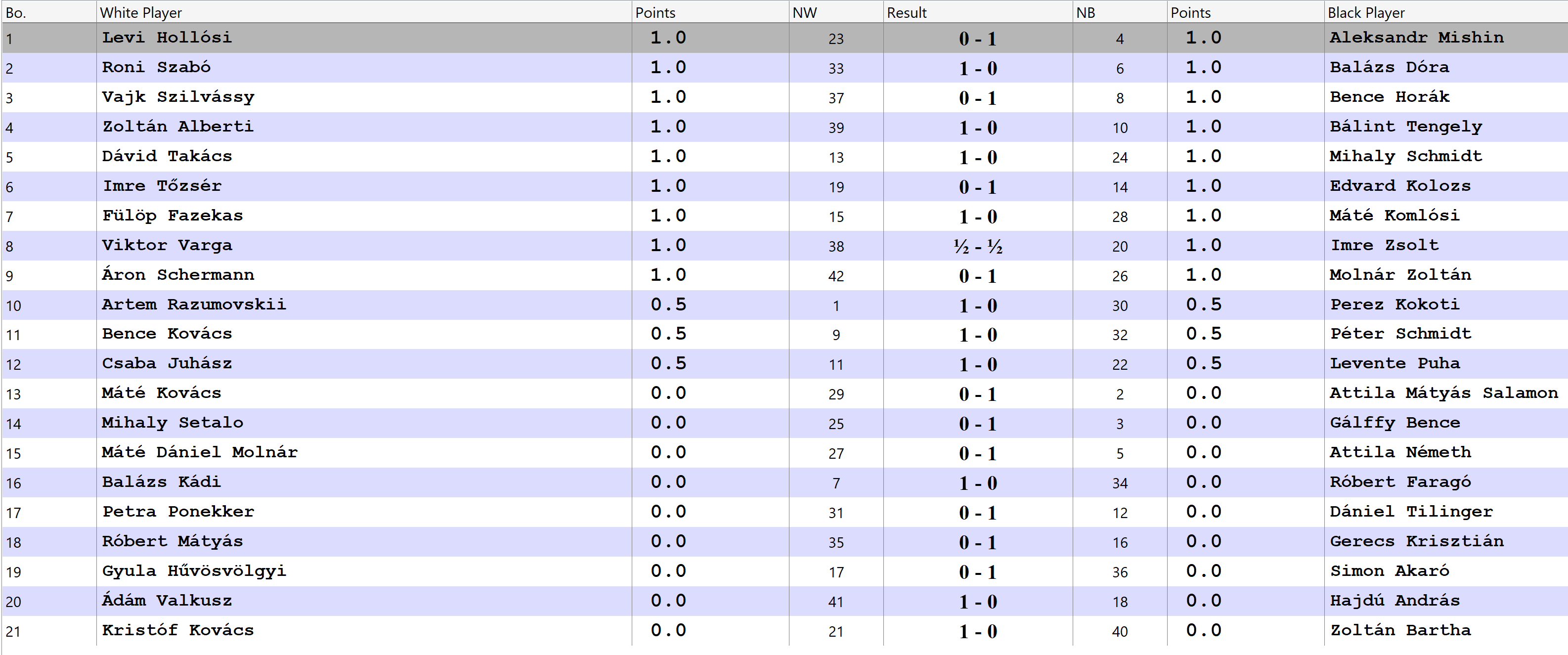
Task: Click the Result column header
Action: (x=978, y=12)
